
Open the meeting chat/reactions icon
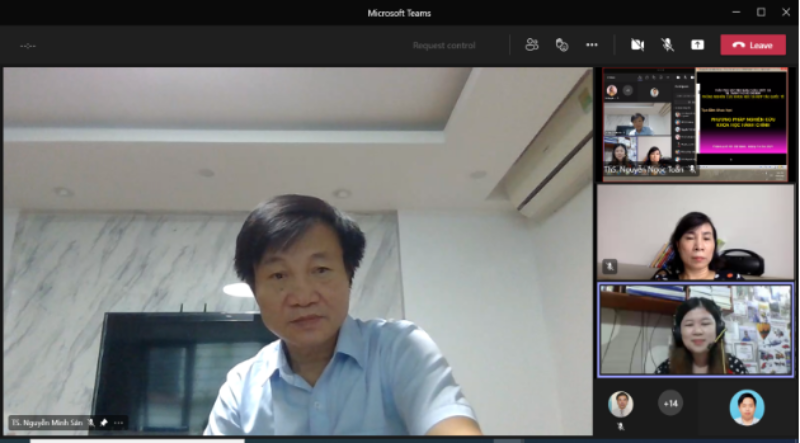click(562, 45)
